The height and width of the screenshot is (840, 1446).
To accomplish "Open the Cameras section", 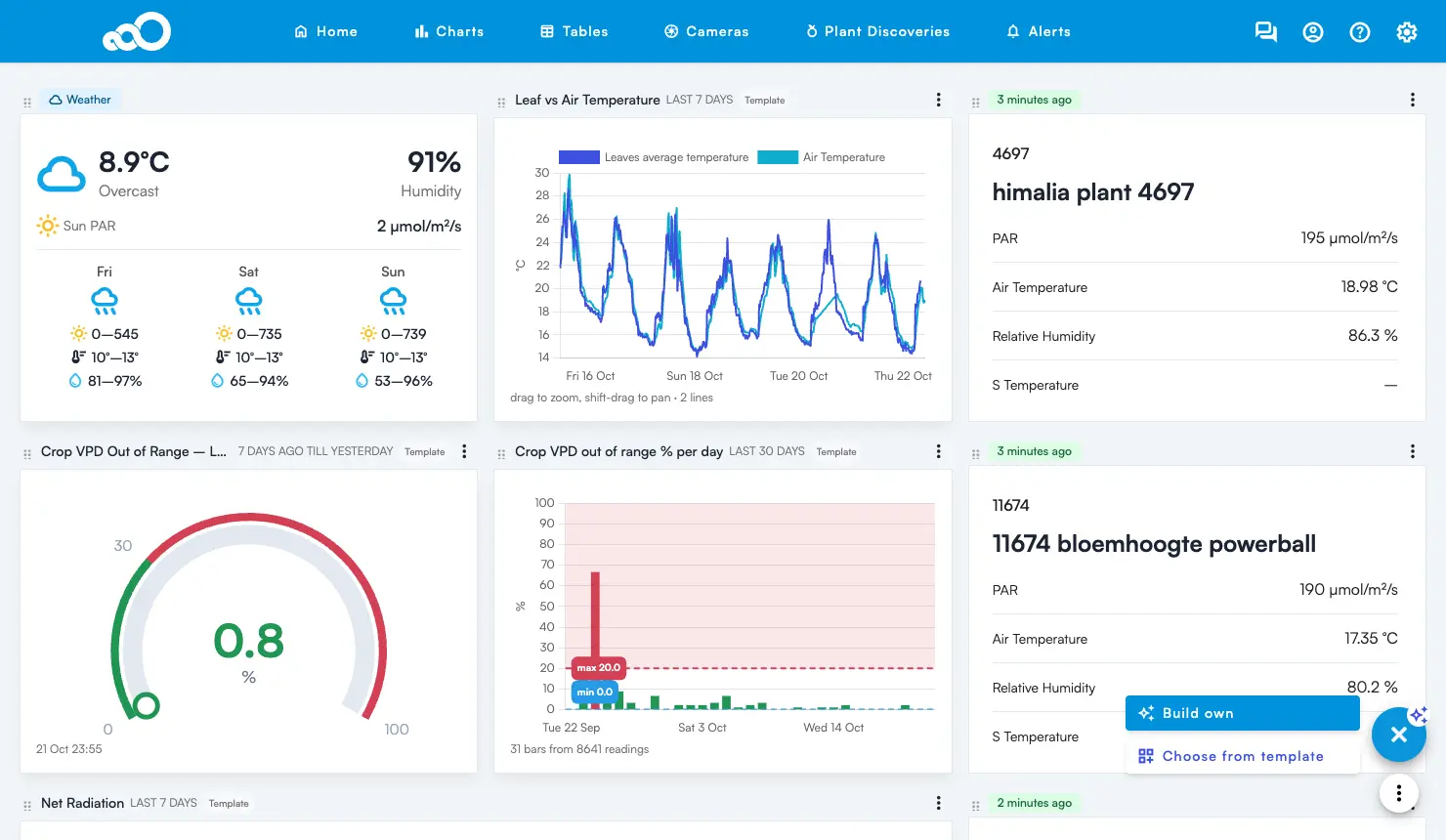I will coord(706,31).
